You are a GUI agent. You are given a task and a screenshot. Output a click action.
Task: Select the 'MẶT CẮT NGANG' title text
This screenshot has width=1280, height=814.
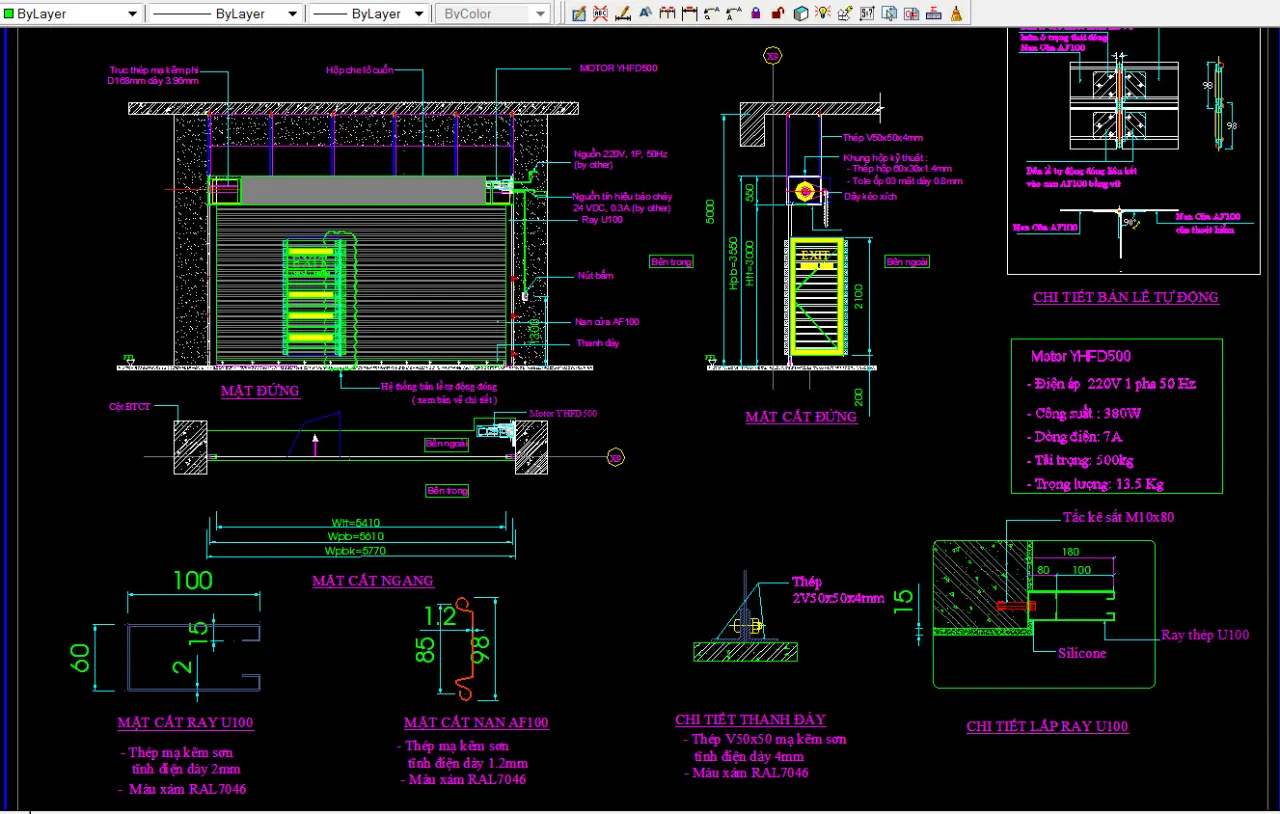pos(373,581)
